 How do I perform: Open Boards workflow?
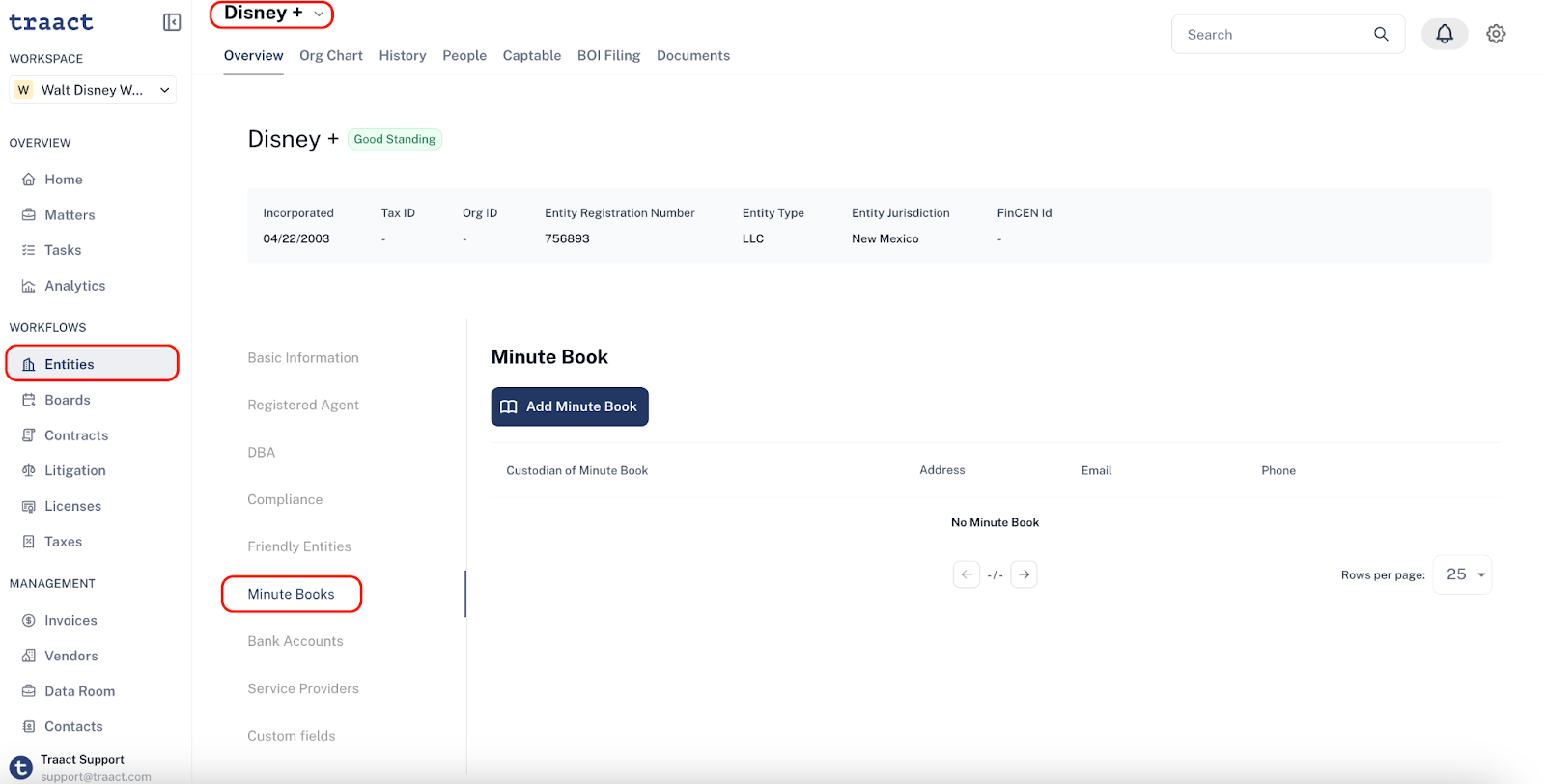click(x=68, y=400)
